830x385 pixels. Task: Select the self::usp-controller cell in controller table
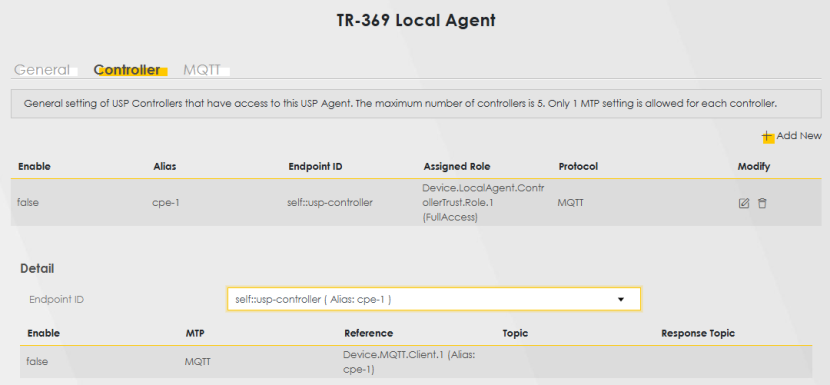pyautogui.click(x=330, y=202)
